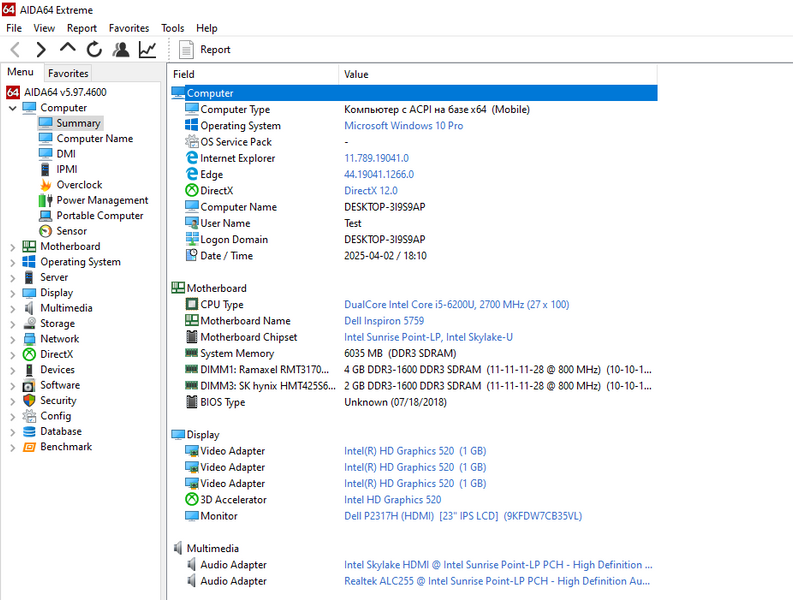Click the Database icon in tree

click(29, 432)
